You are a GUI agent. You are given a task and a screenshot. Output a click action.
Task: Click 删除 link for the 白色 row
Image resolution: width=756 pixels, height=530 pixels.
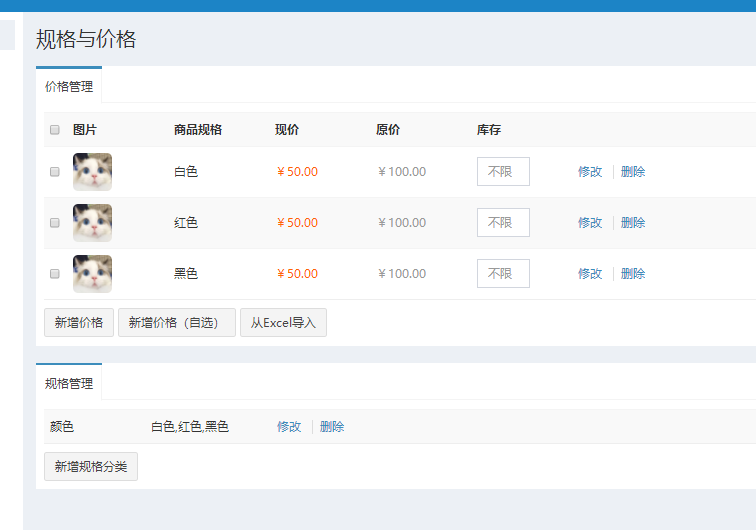(633, 172)
